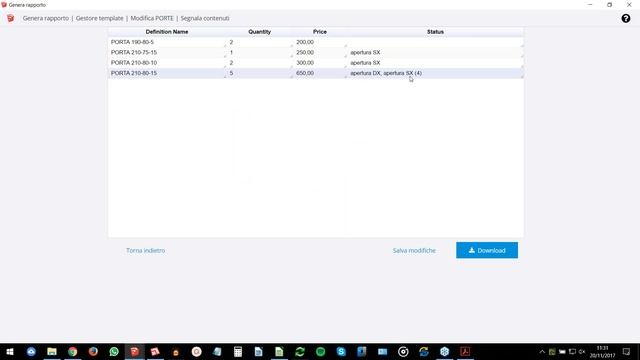Open the Windows Start menu
Image resolution: width=640 pixels, height=360 pixels.
[x=10, y=351]
